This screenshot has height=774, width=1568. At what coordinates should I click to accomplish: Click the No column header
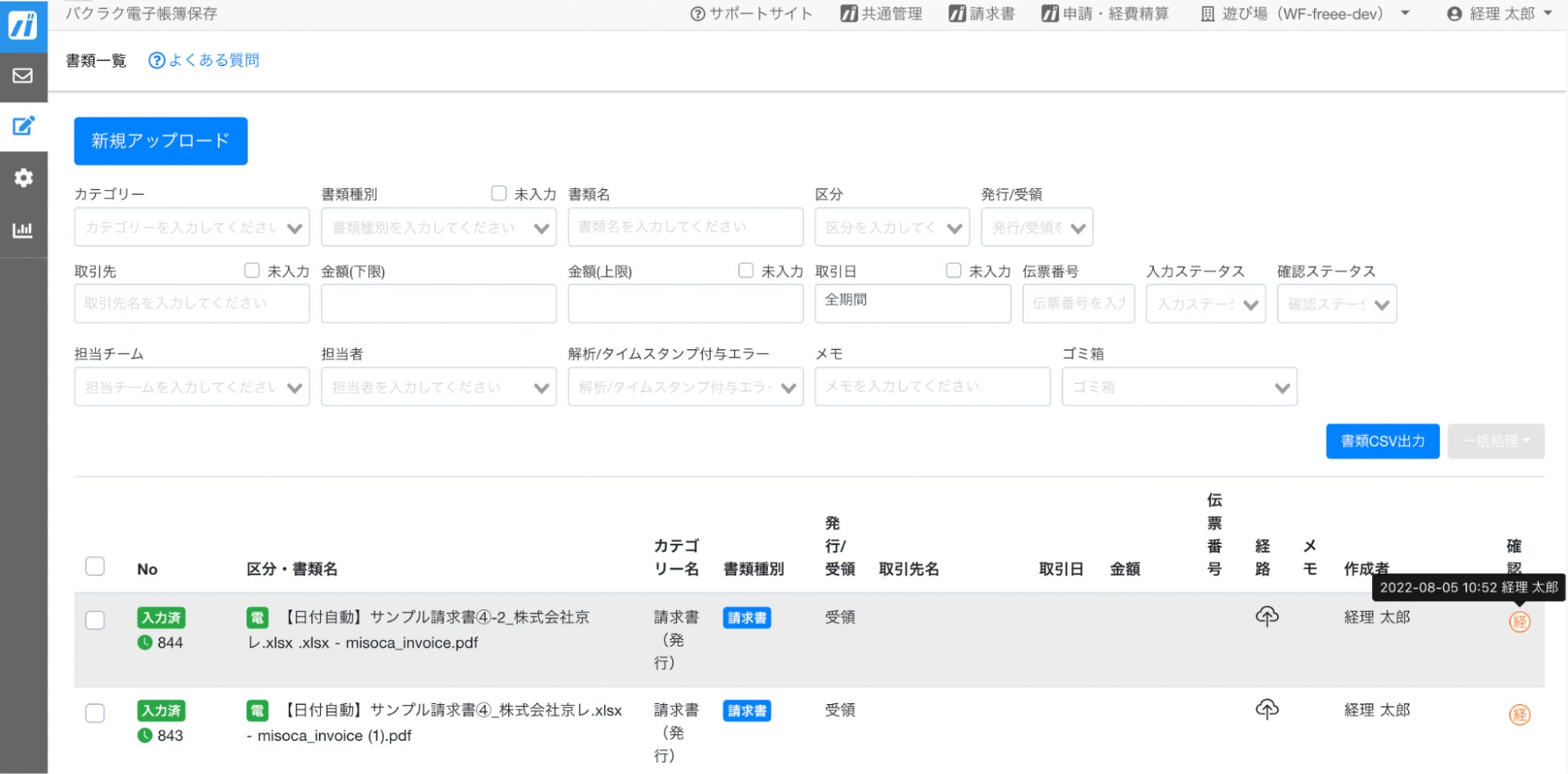[x=147, y=569]
